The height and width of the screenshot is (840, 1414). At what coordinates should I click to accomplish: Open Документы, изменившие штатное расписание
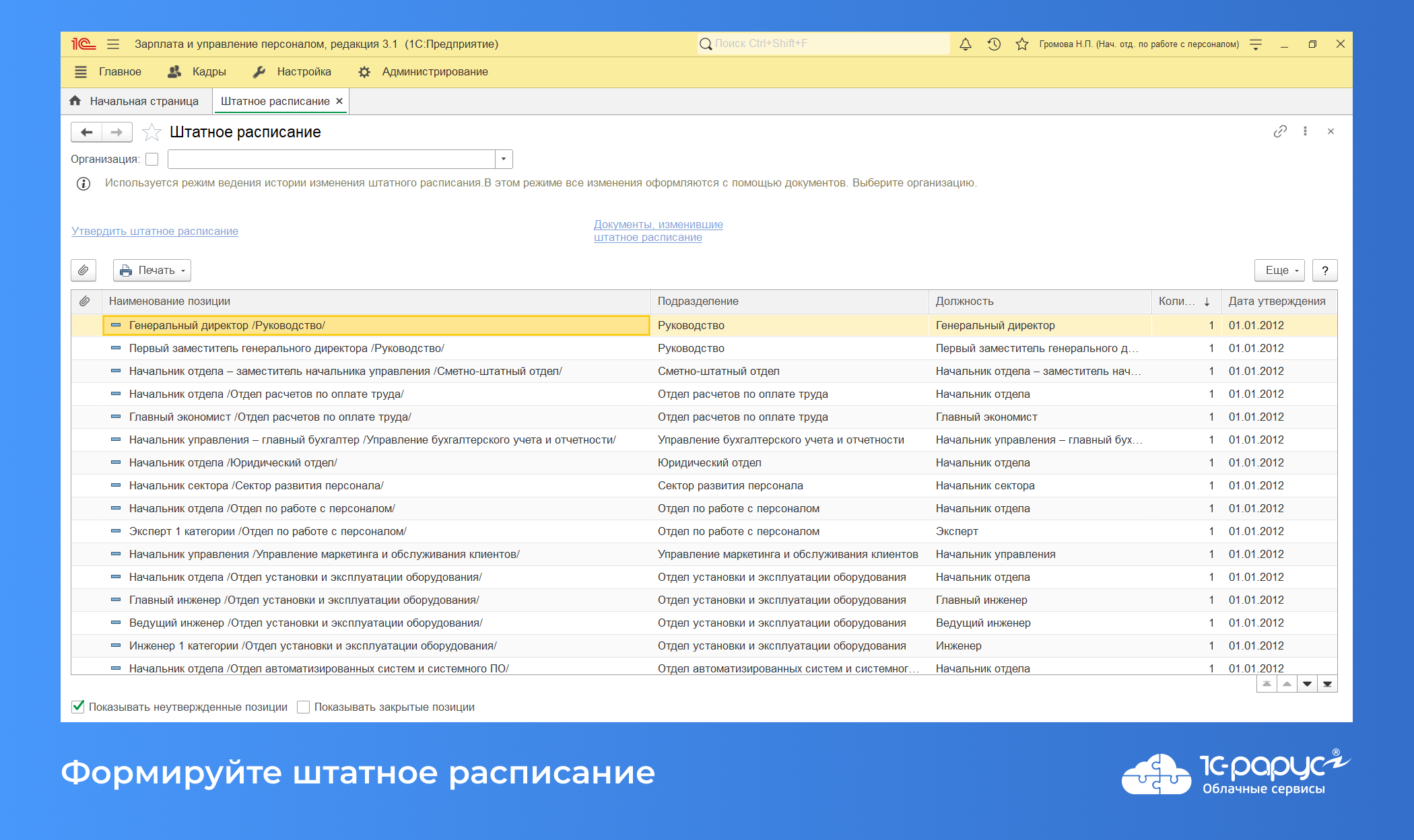point(658,231)
